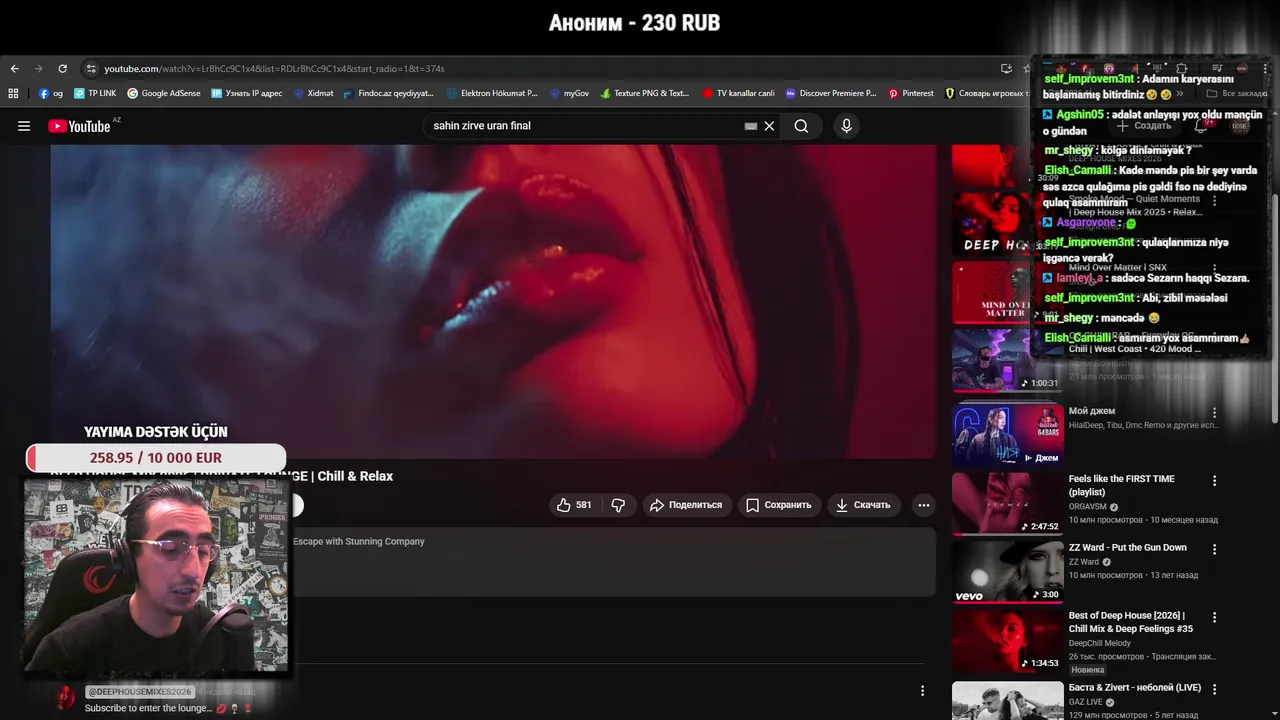Open the on-screen keyboard in search box
1280x720 pixels.
pyautogui.click(x=751, y=126)
